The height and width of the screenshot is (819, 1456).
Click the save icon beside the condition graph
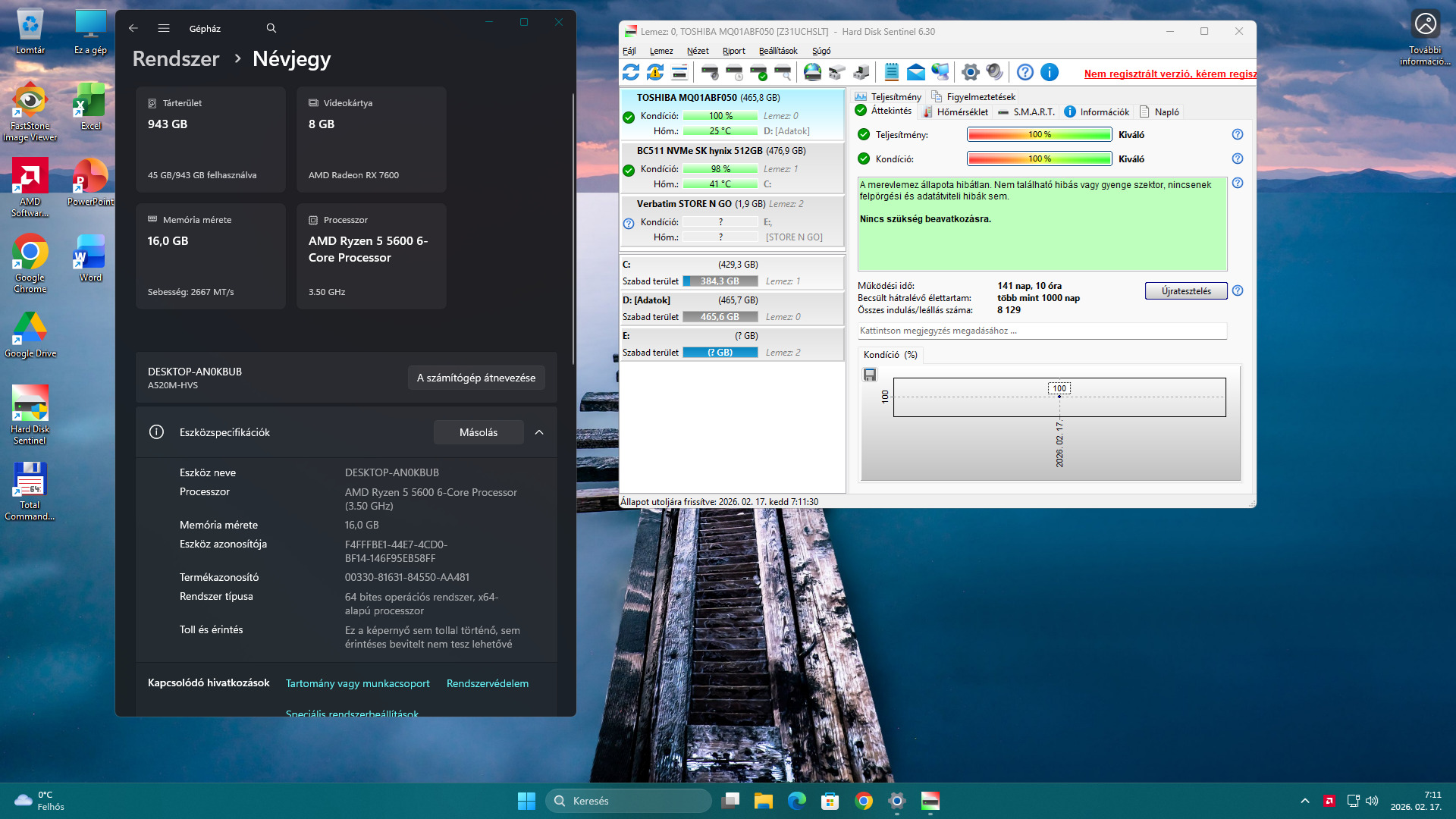[x=870, y=375]
